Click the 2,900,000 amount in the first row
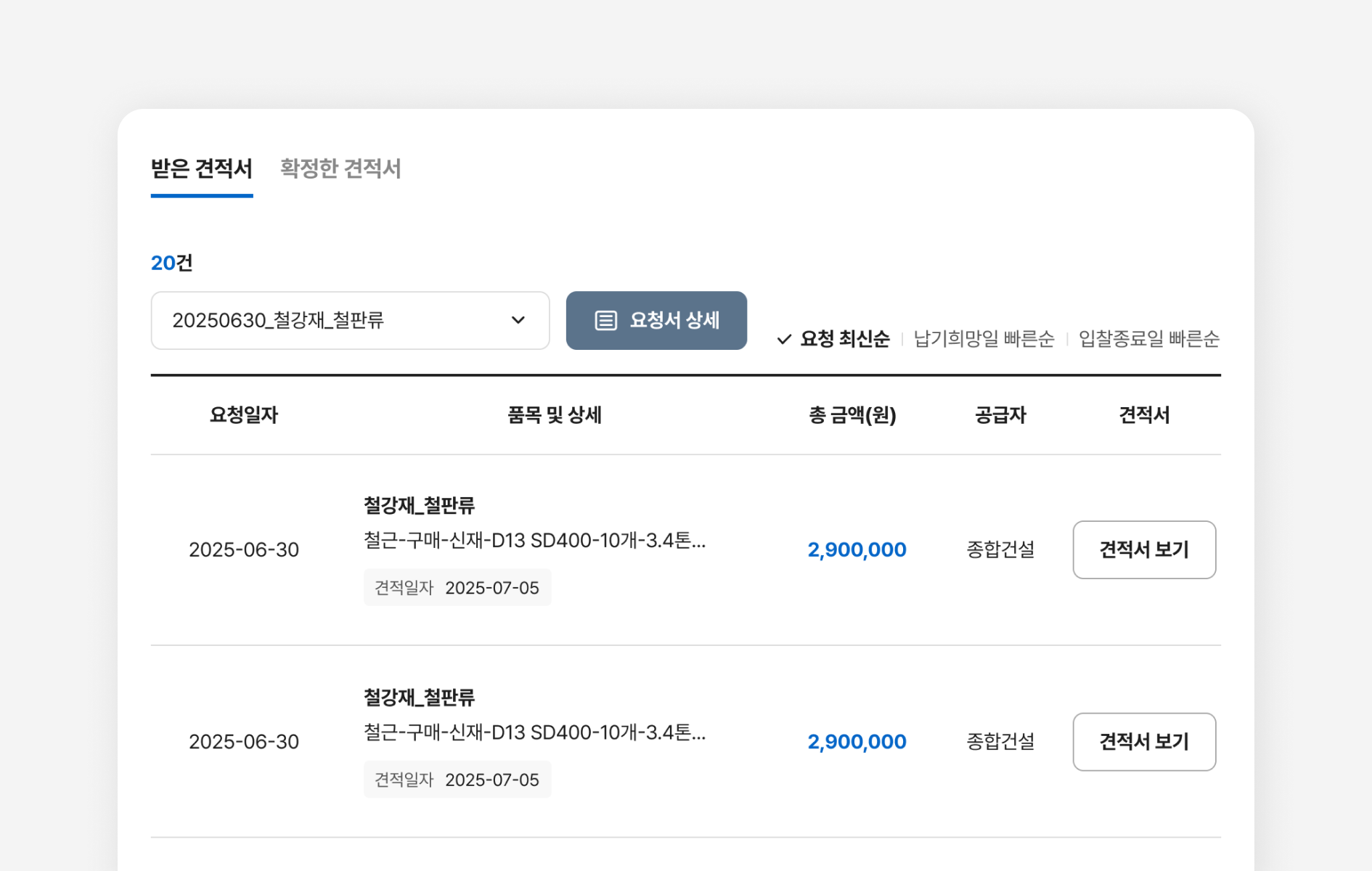 857,549
